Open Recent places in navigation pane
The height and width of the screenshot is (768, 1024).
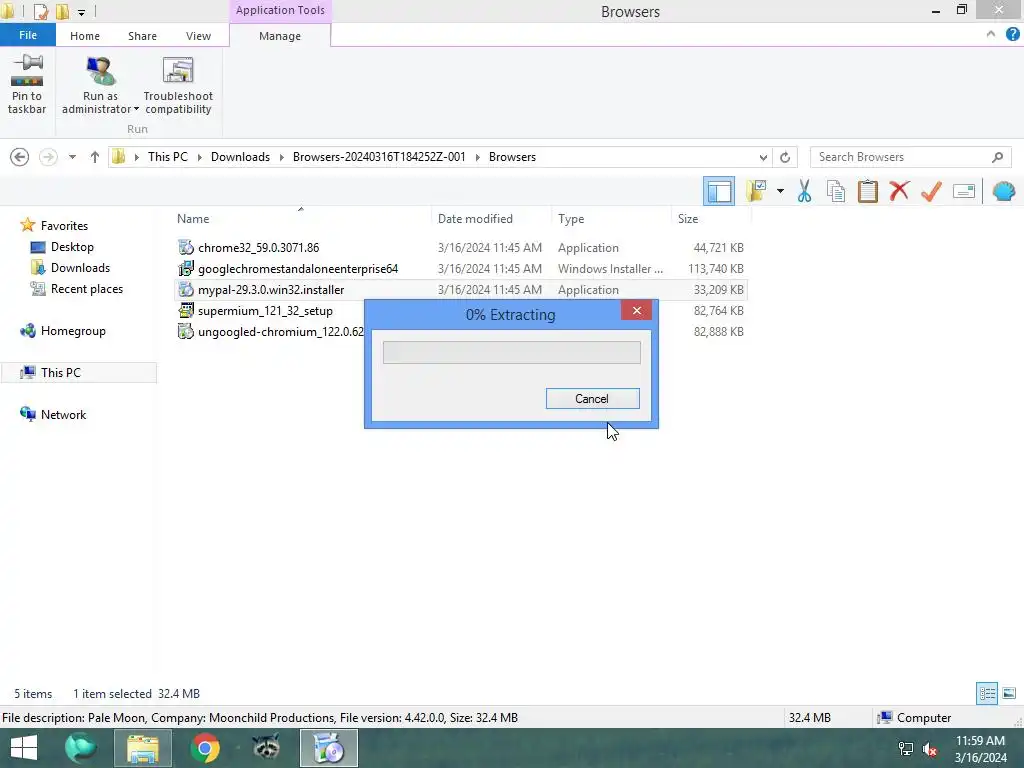(87, 289)
